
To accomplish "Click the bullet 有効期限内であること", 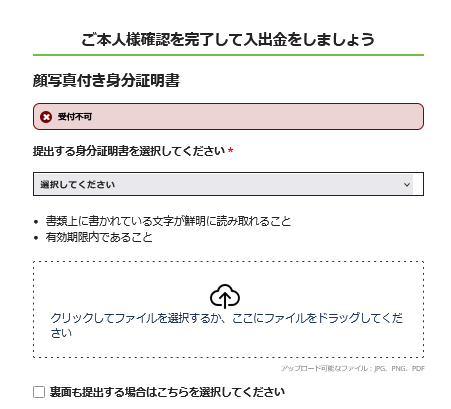I will tap(99, 237).
